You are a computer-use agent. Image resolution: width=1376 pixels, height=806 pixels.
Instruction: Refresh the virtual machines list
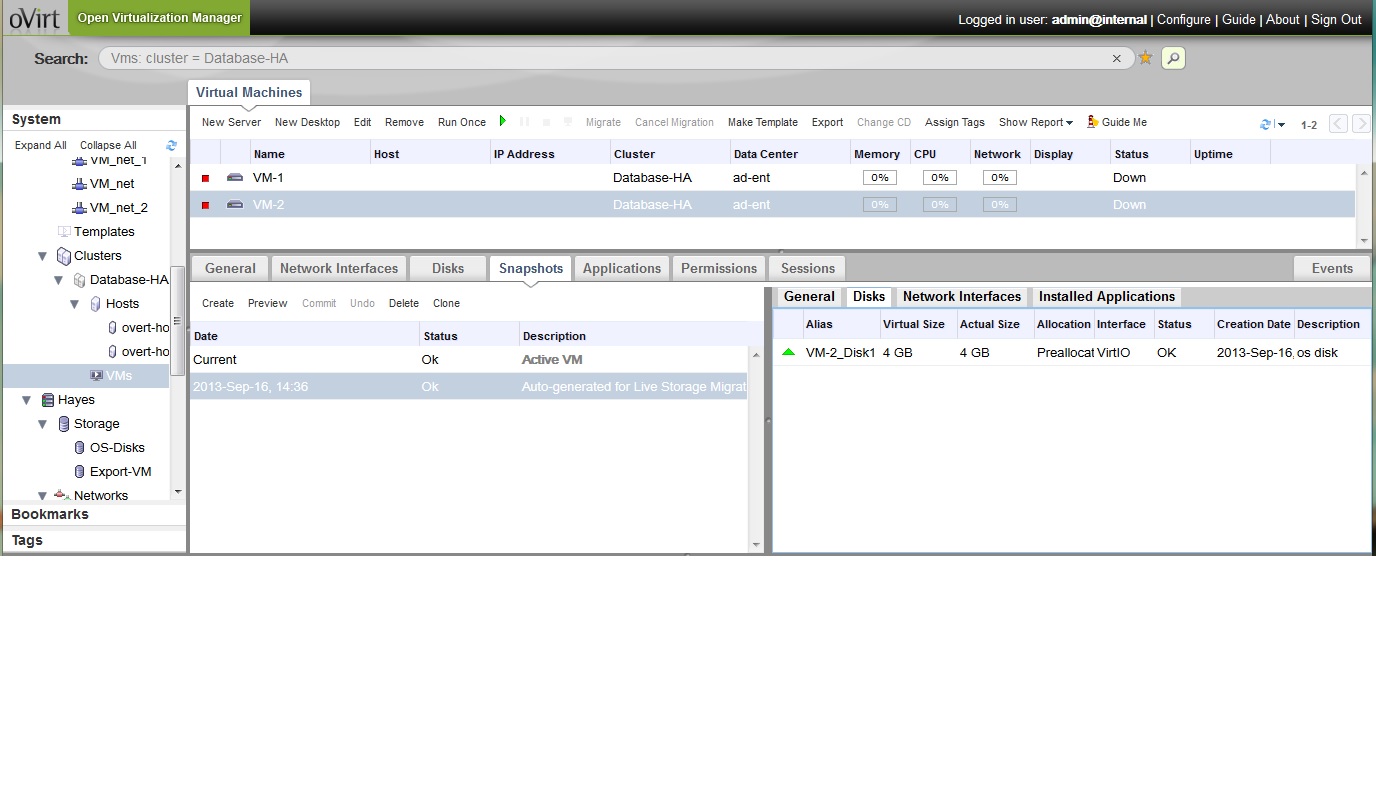pos(1265,124)
